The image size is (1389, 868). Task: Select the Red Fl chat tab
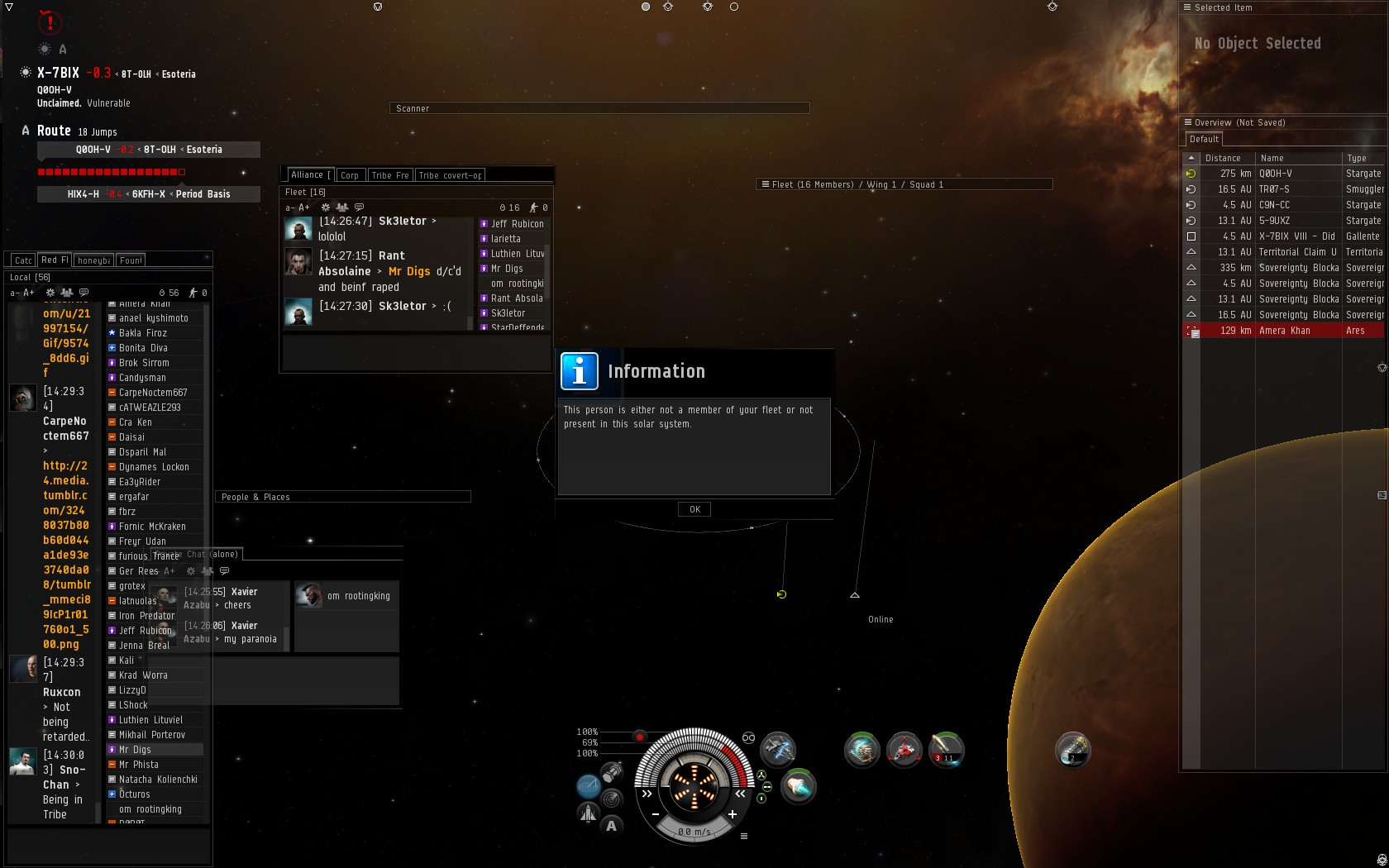55,260
